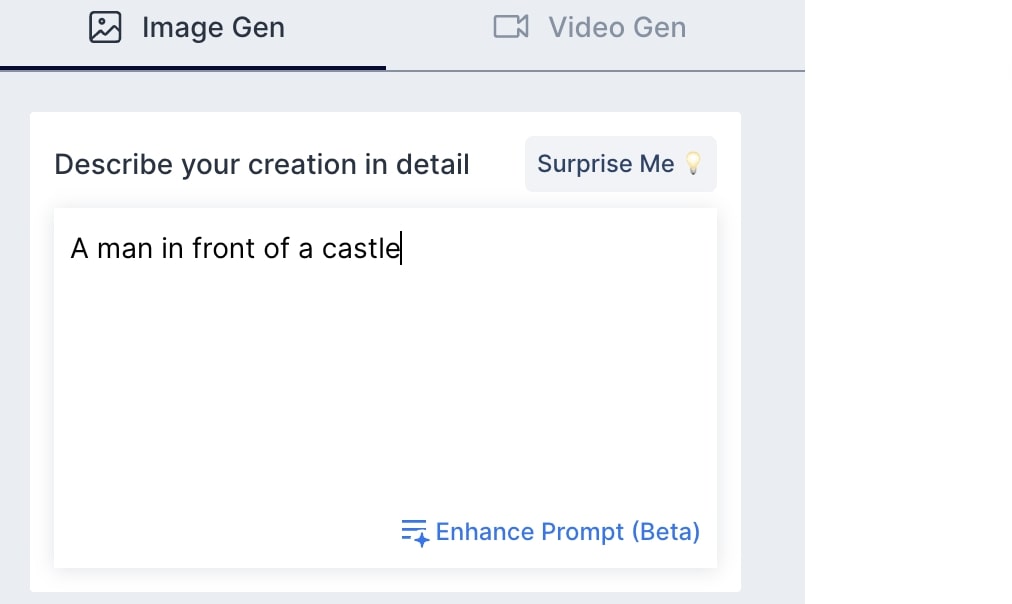The image size is (1012, 604).
Task: Click the Describe your creation heading area
Action: coord(262,164)
